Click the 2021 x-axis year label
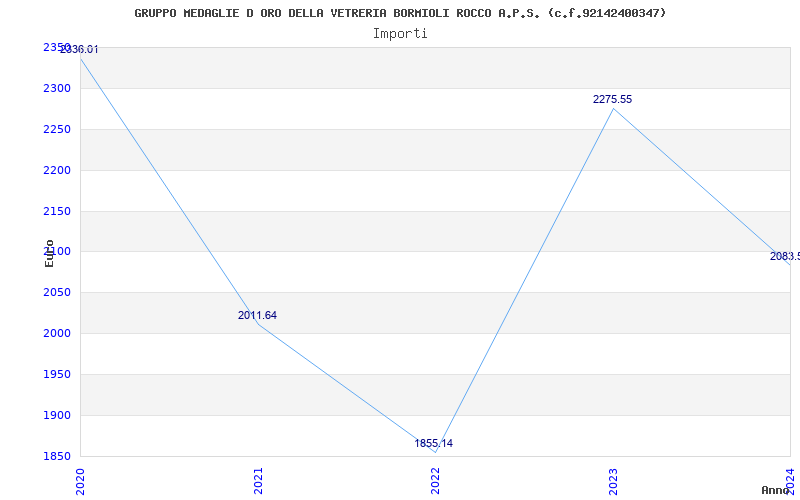Image resolution: width=800 pixels, height=500 pixels. pos(258,481)
